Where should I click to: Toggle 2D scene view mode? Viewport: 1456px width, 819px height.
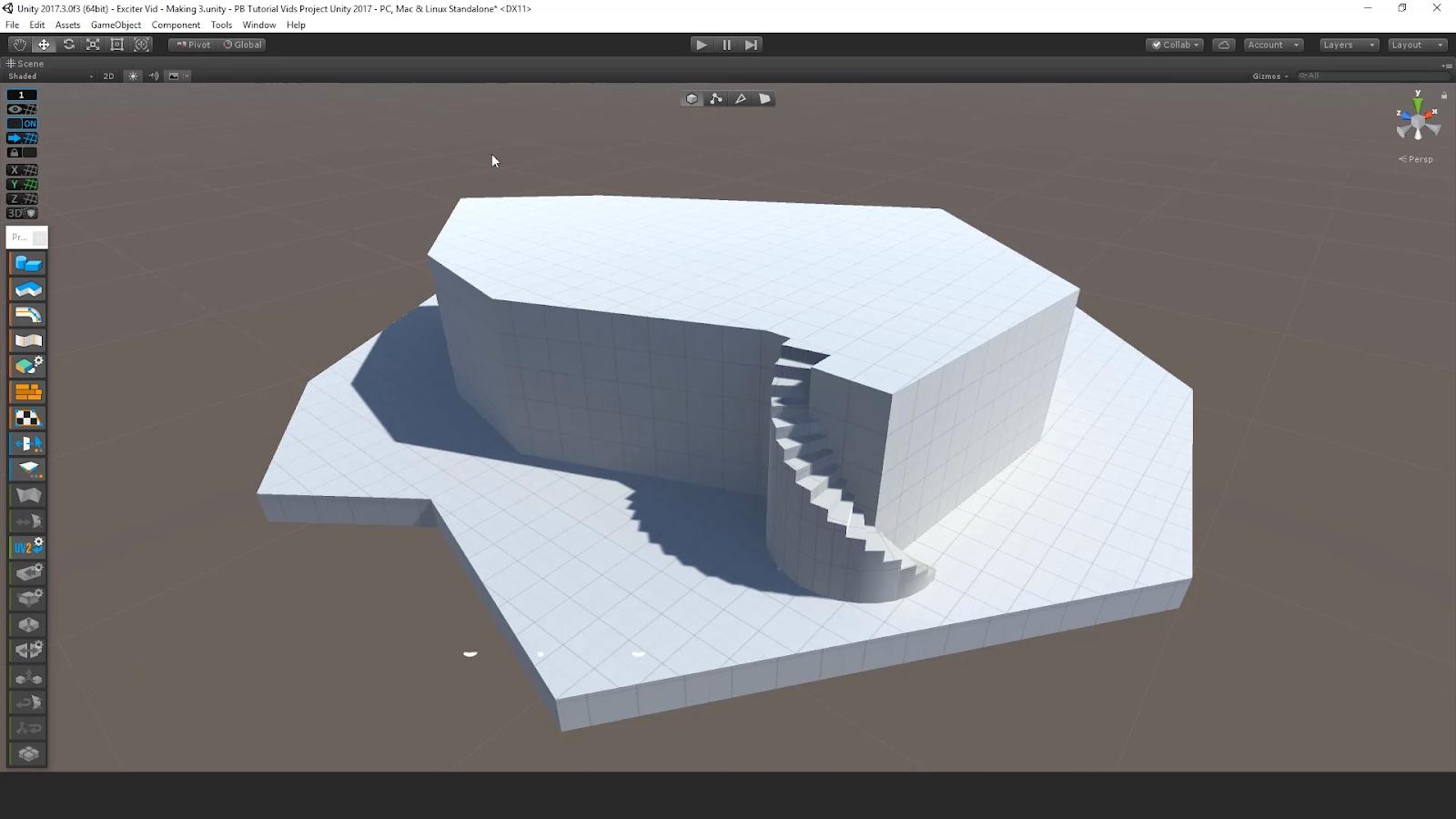[108, 76]
